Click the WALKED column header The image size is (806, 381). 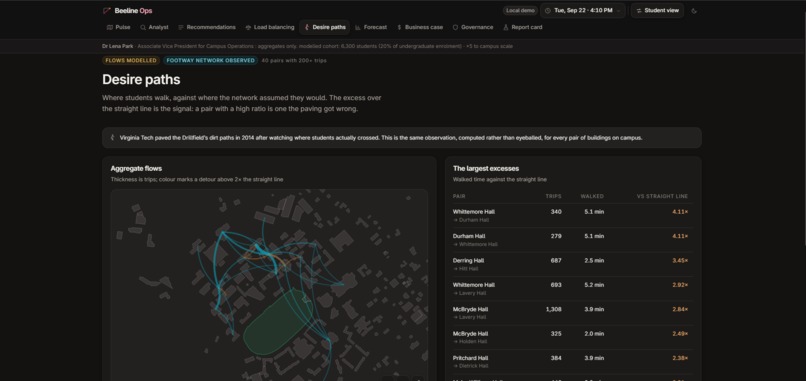(592, 196)
